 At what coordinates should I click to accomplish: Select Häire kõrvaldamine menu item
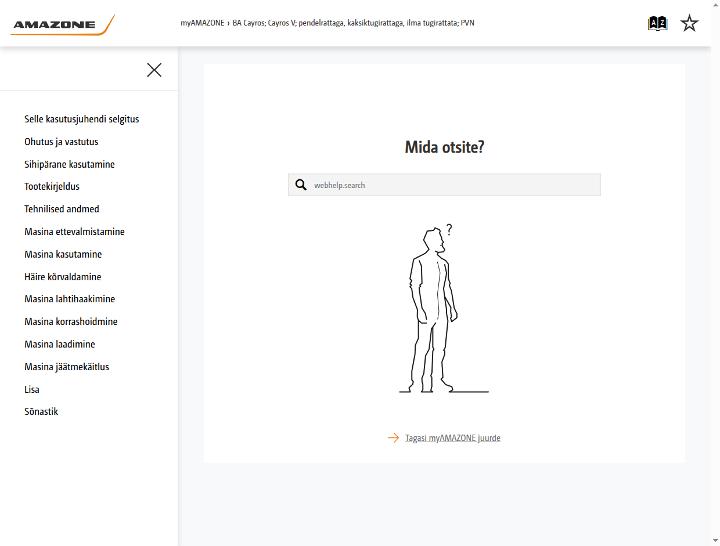(62, 276)
